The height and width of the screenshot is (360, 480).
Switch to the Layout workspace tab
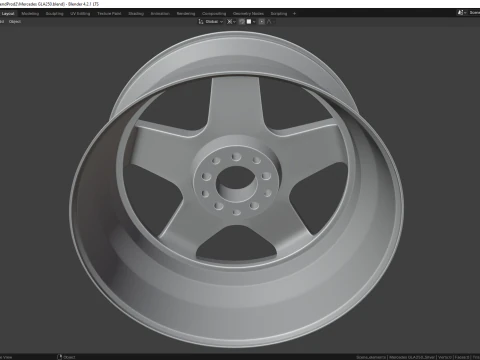(8, 14)
